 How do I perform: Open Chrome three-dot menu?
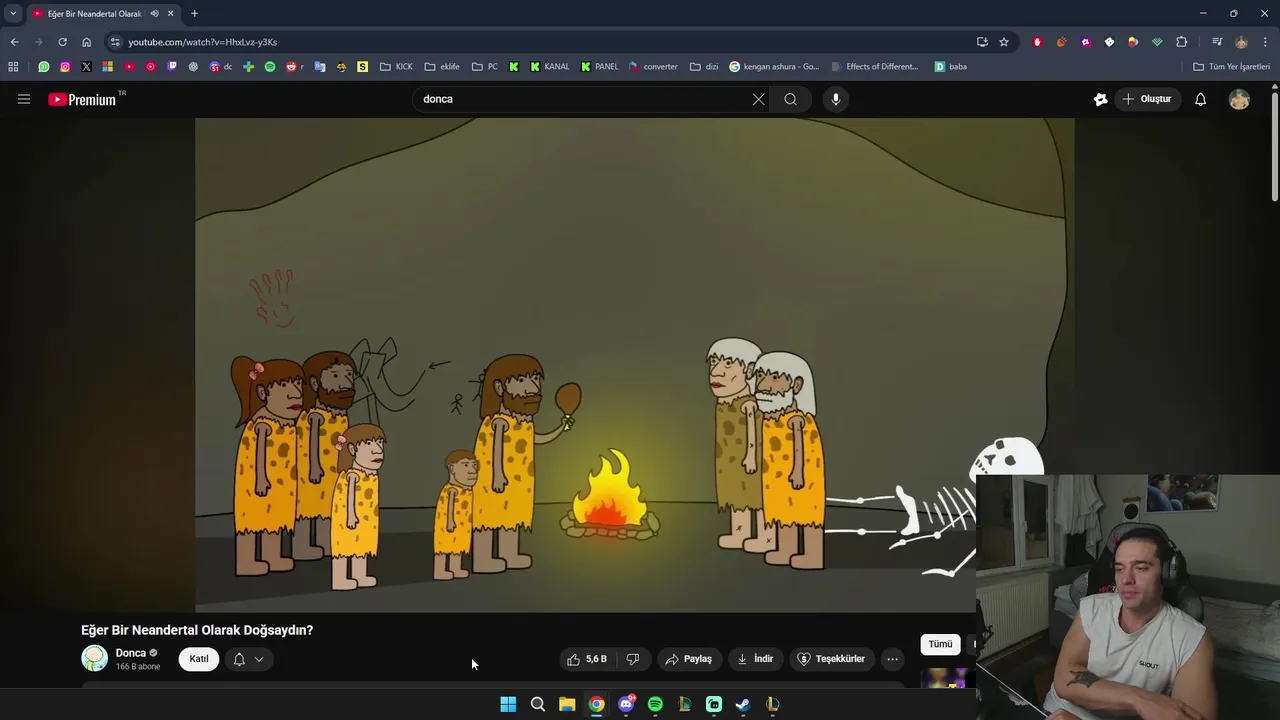click(x=1265, y=42)
